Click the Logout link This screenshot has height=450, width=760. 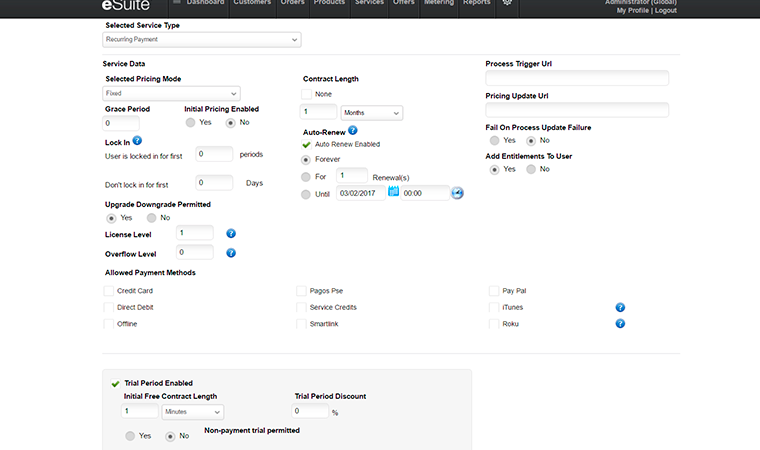(x=666, y=10)
